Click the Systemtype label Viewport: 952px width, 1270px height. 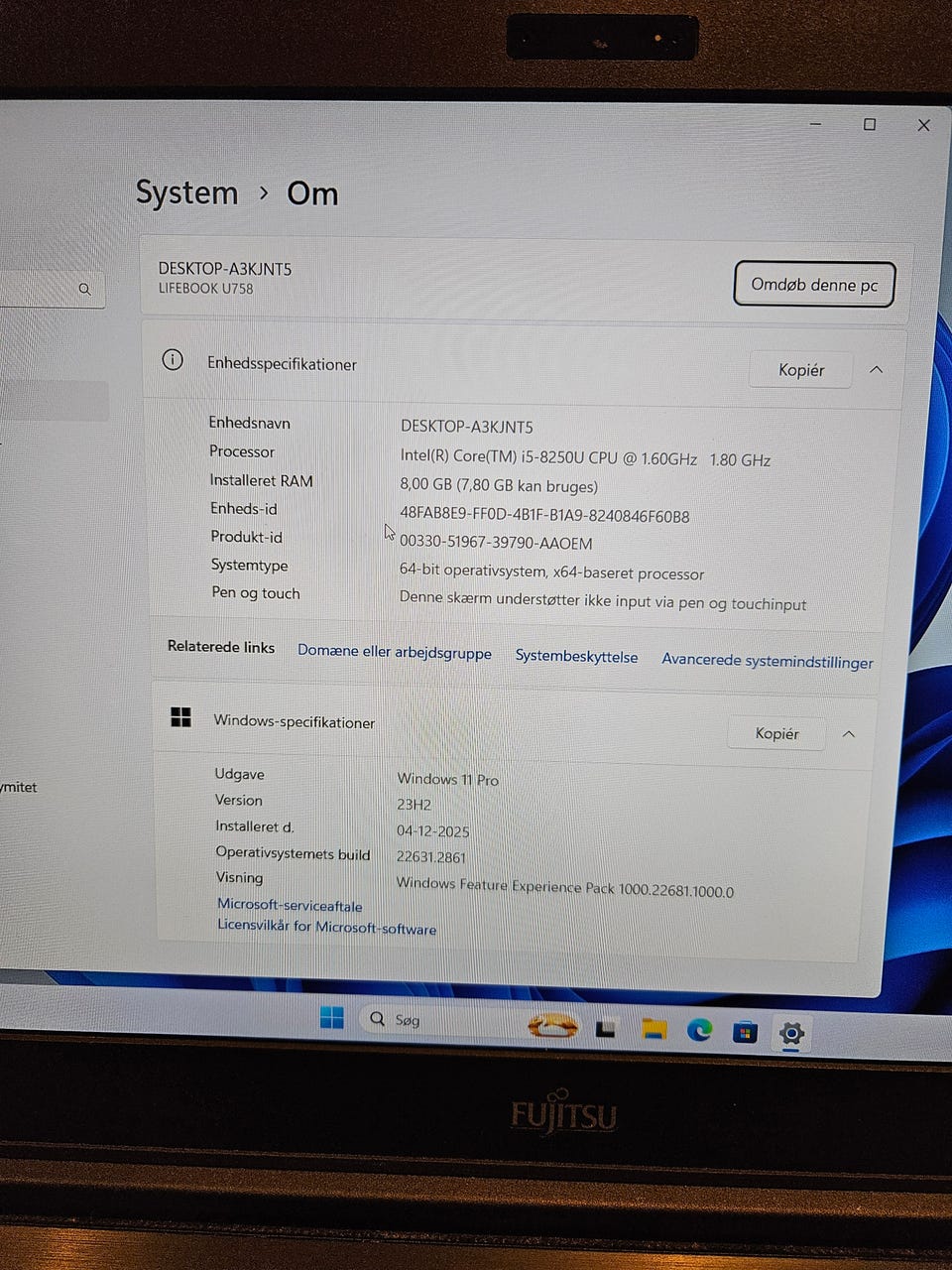(250, 565)
